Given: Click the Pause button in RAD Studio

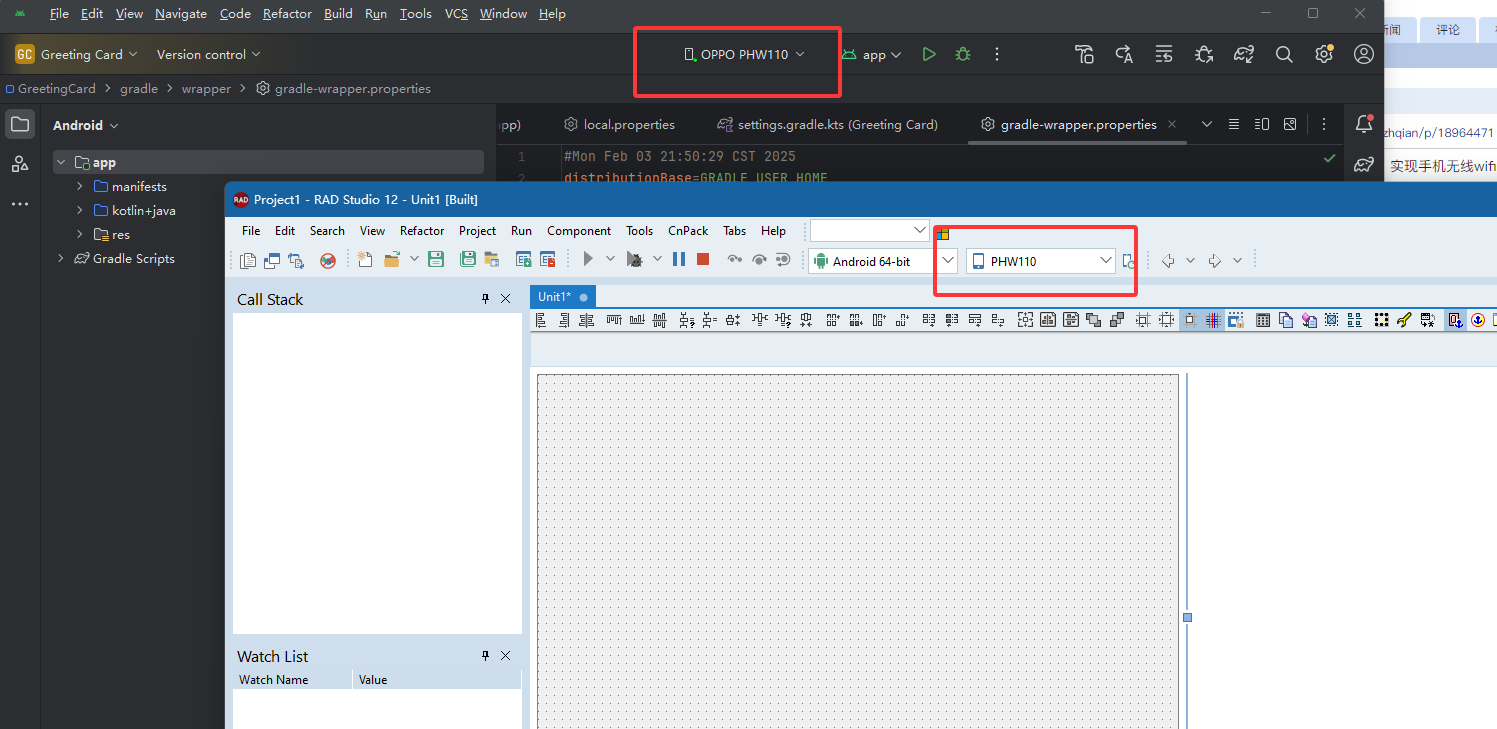Looking at the screenshot, I should pyautogui.click(x=679, y=259).
